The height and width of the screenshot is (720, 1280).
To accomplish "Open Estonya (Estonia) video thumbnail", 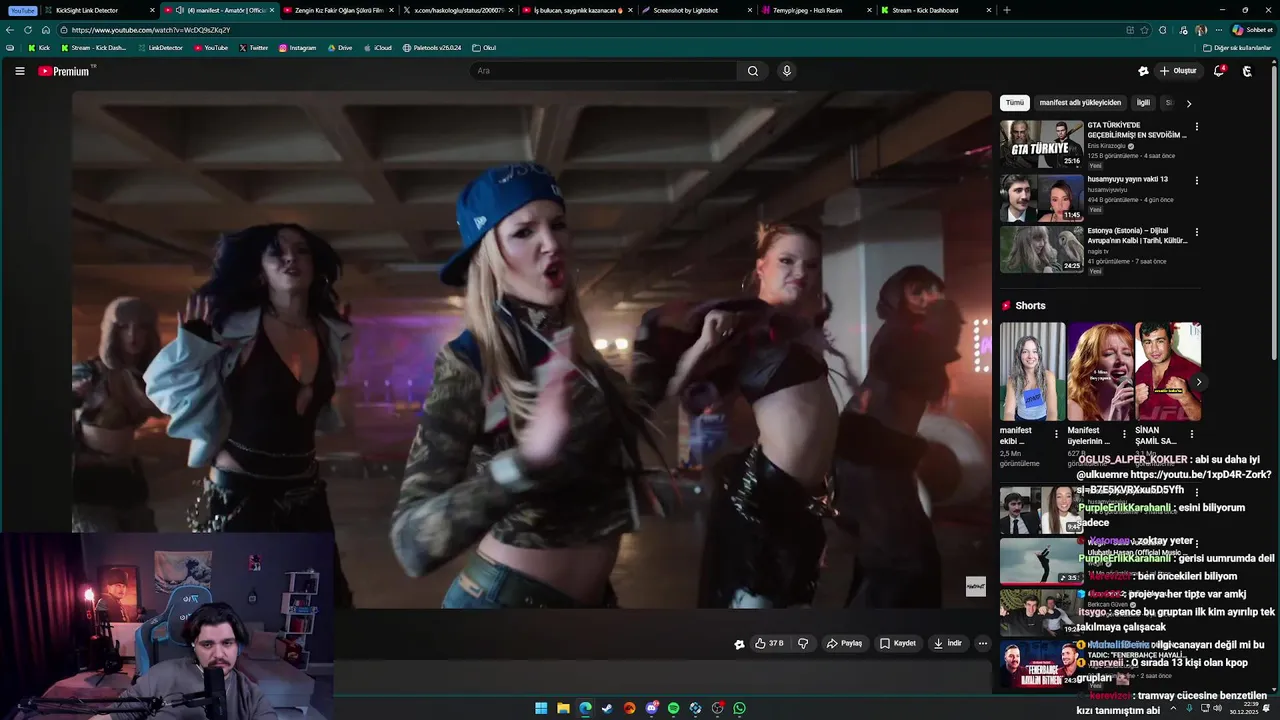I will (1042, 250).
